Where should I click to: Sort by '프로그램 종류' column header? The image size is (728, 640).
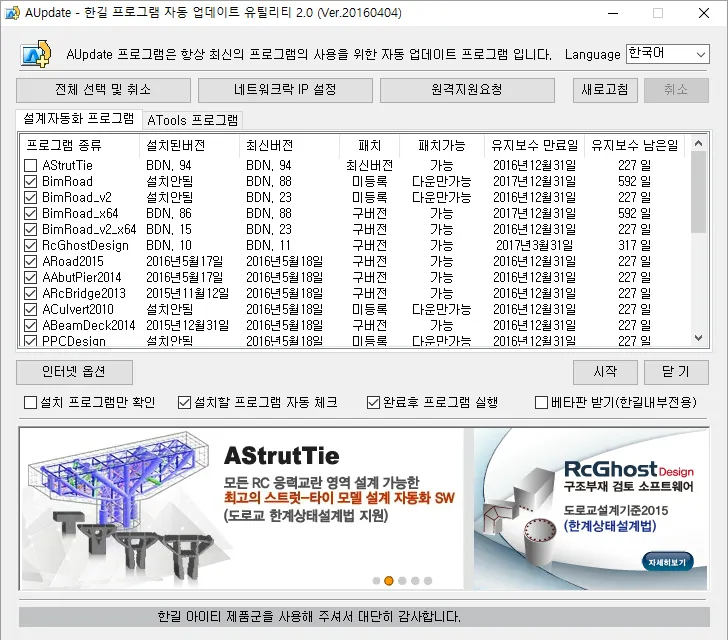pos(79,145)
